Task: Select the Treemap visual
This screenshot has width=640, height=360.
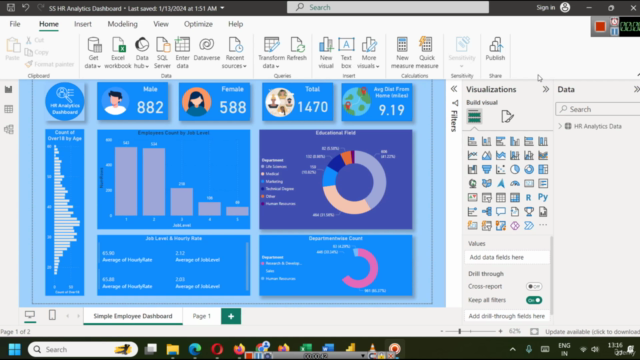Action: (x=543, y=169)
